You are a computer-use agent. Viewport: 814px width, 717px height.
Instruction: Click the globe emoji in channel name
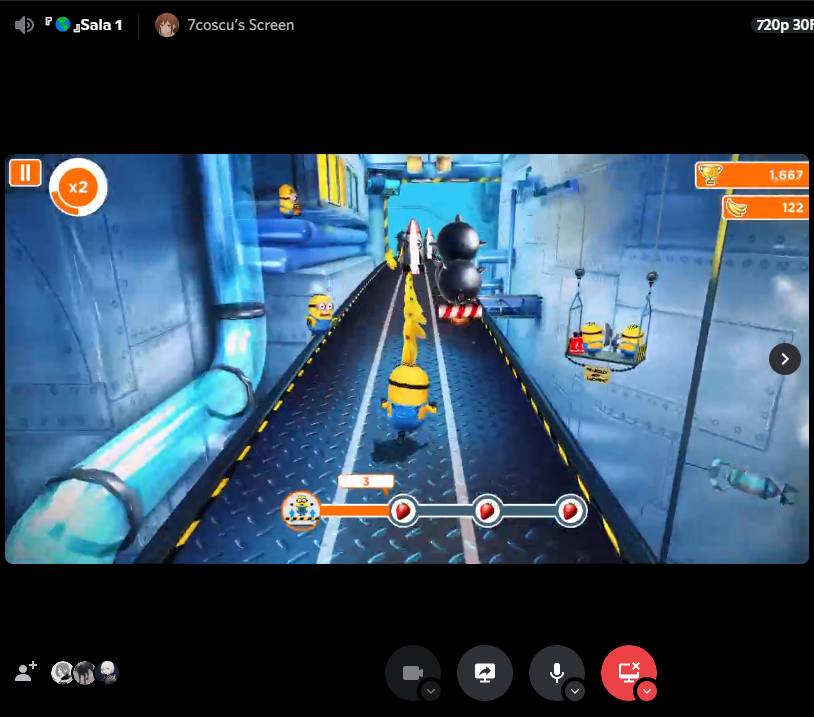point(63,24)
